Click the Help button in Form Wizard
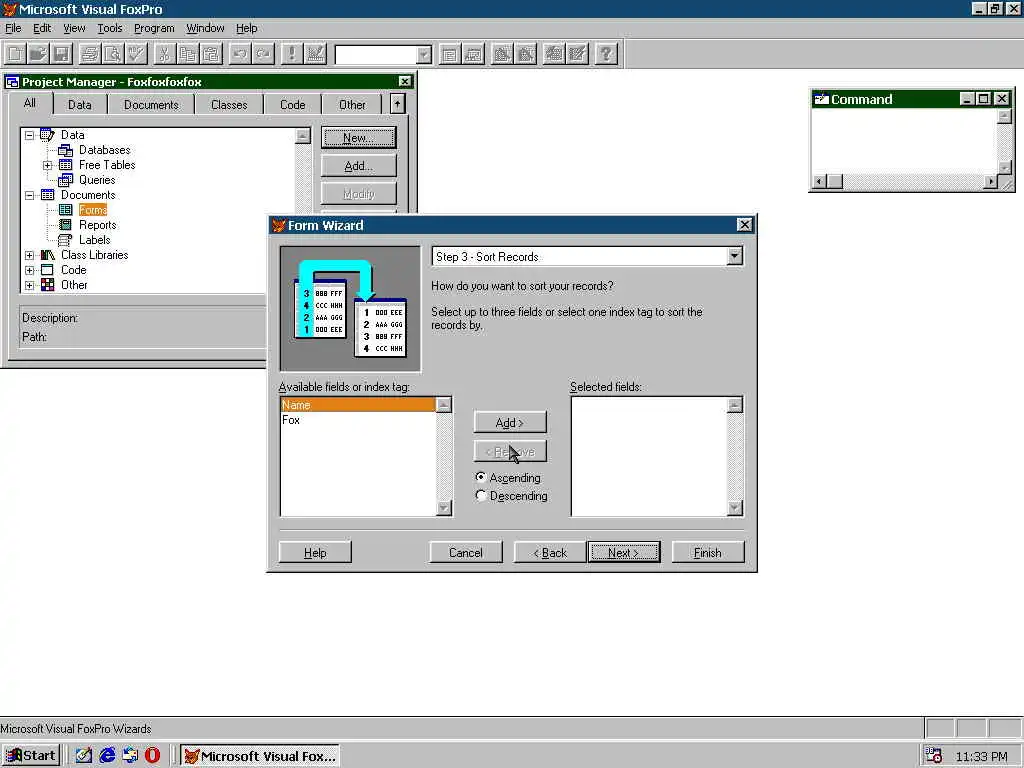This screenshot has width=1024, height=768. coord(315,552)
